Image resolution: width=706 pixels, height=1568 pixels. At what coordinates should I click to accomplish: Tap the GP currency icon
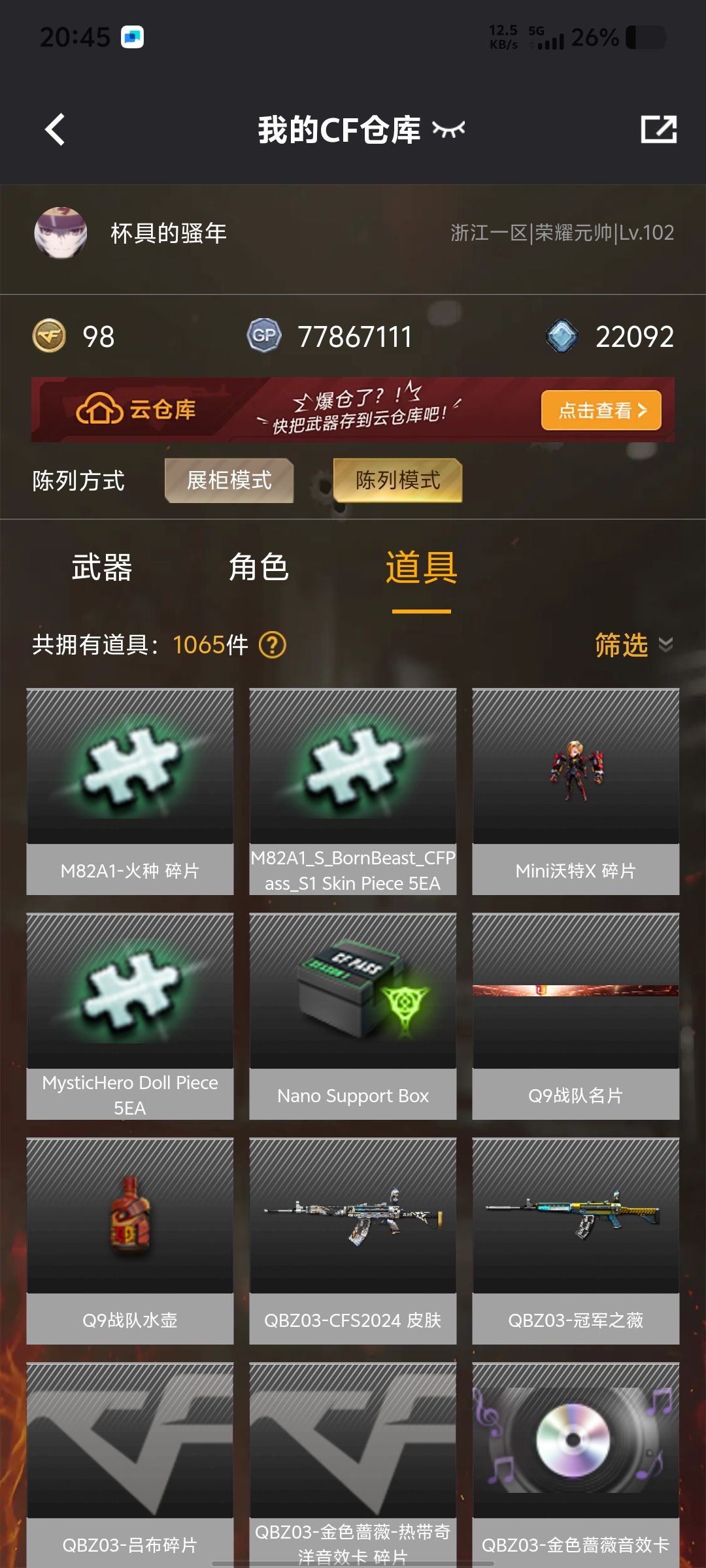tap(264, 336)
